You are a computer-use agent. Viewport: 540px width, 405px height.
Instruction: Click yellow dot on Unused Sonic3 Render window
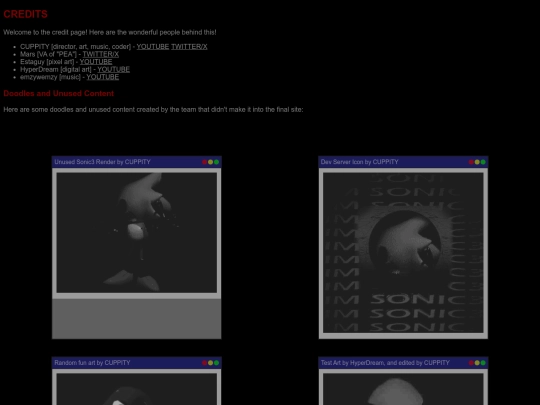pyautogui.click(x=210, y=162)
